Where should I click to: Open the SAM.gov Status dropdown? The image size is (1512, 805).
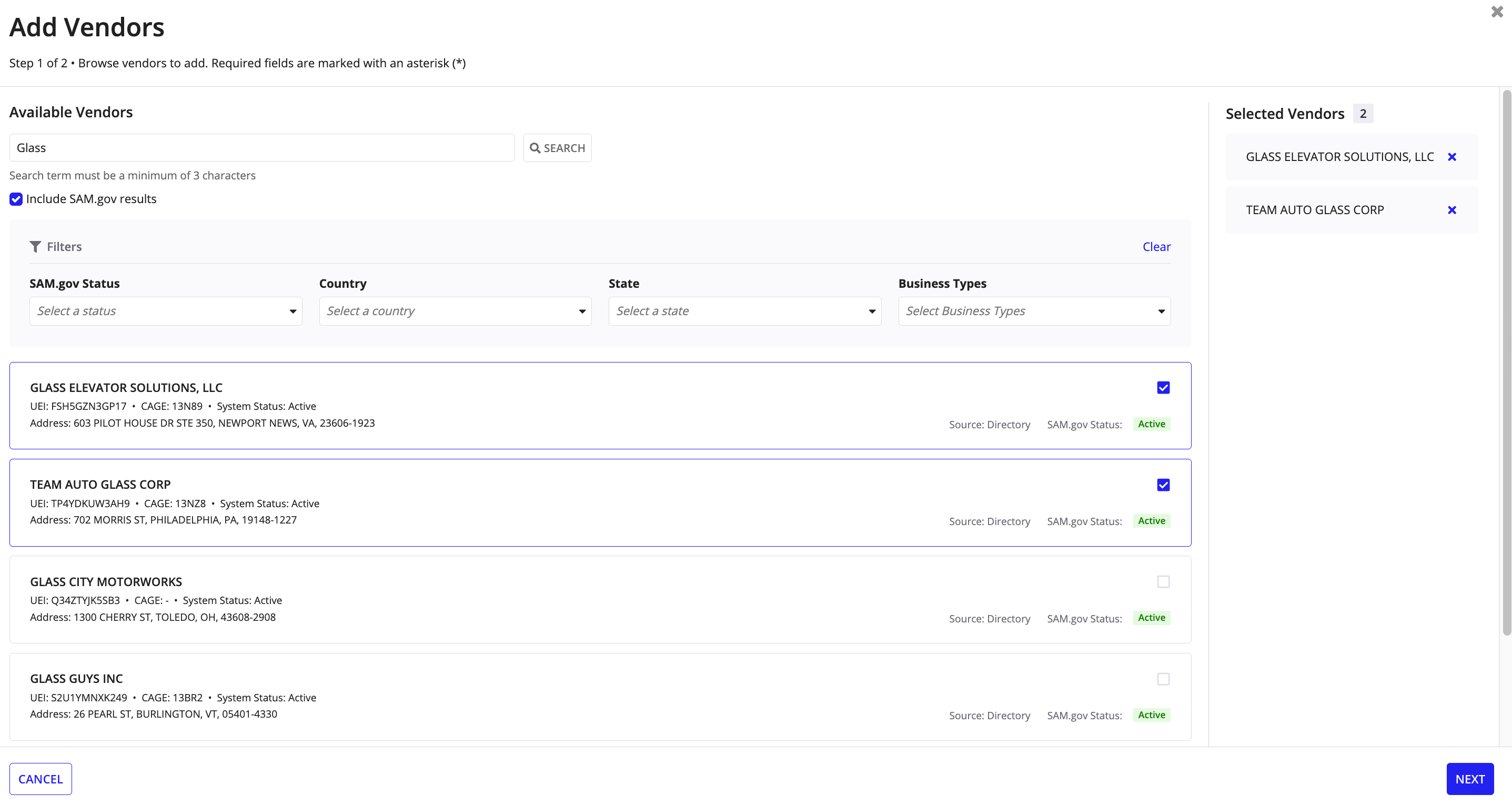[x=166, y=311]
